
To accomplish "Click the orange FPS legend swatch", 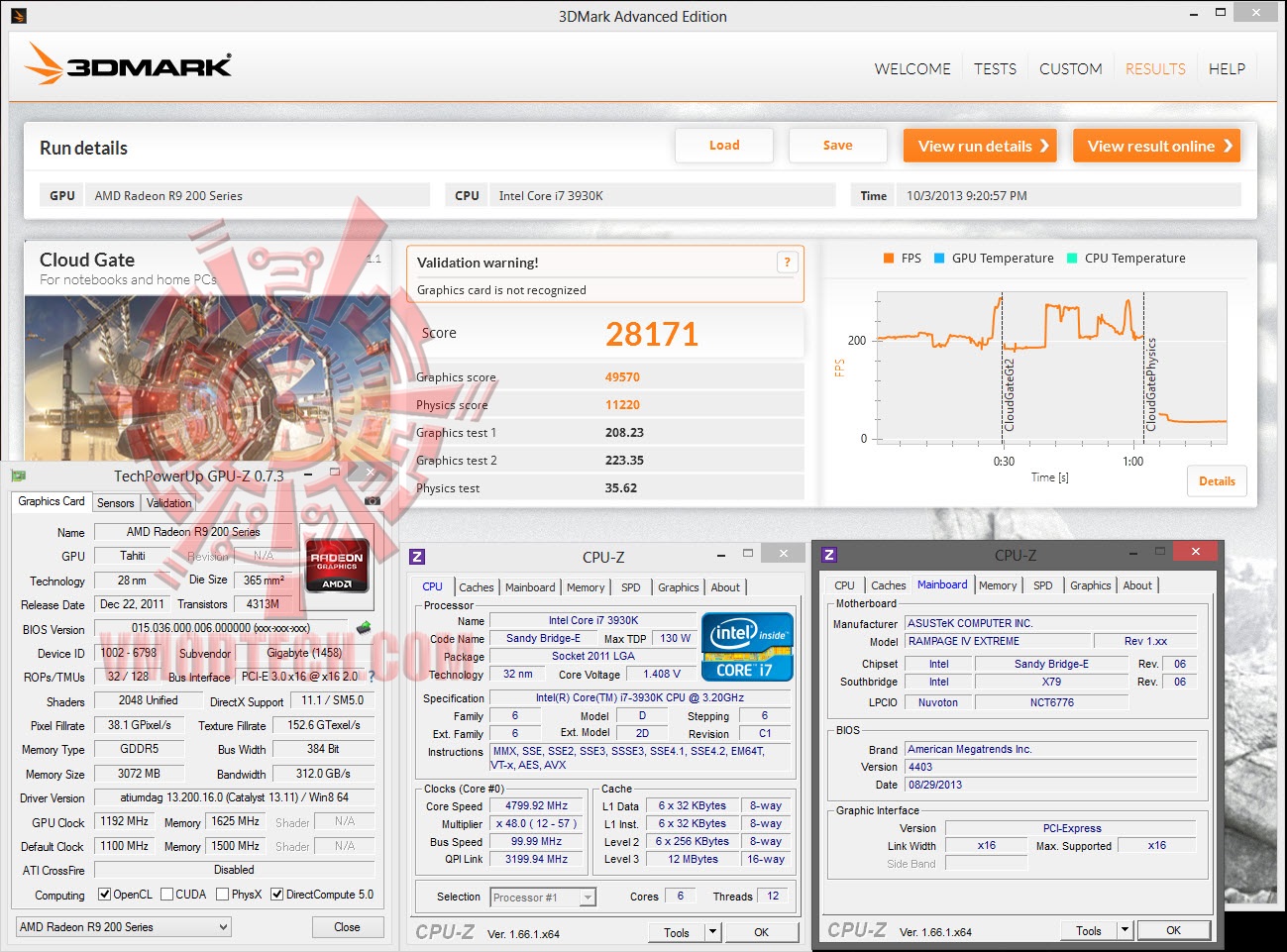I will click(x=889, y=259).
